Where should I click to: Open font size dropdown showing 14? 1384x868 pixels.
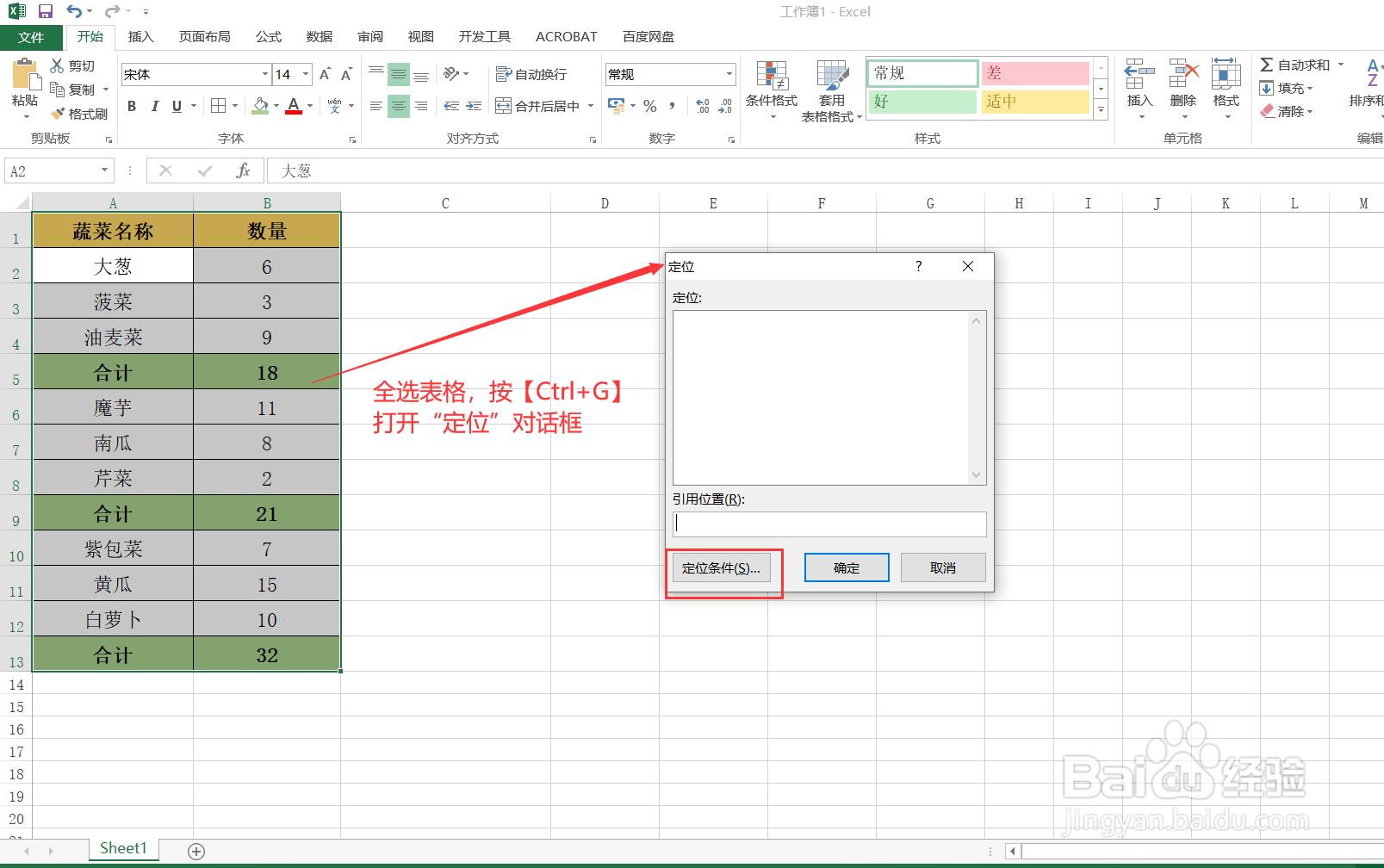[x=306, y=74]
